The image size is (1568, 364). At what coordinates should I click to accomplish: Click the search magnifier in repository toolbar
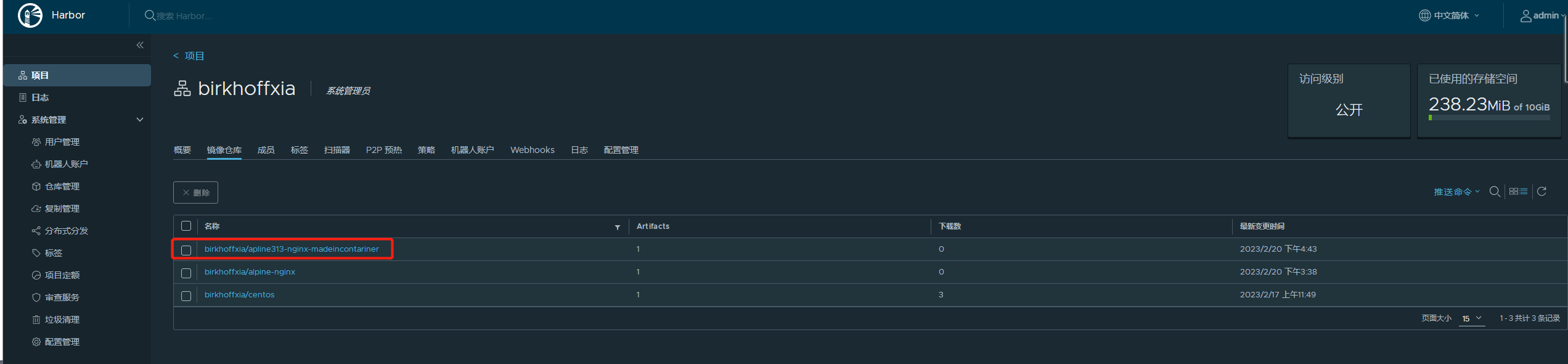pos(1494,192)
